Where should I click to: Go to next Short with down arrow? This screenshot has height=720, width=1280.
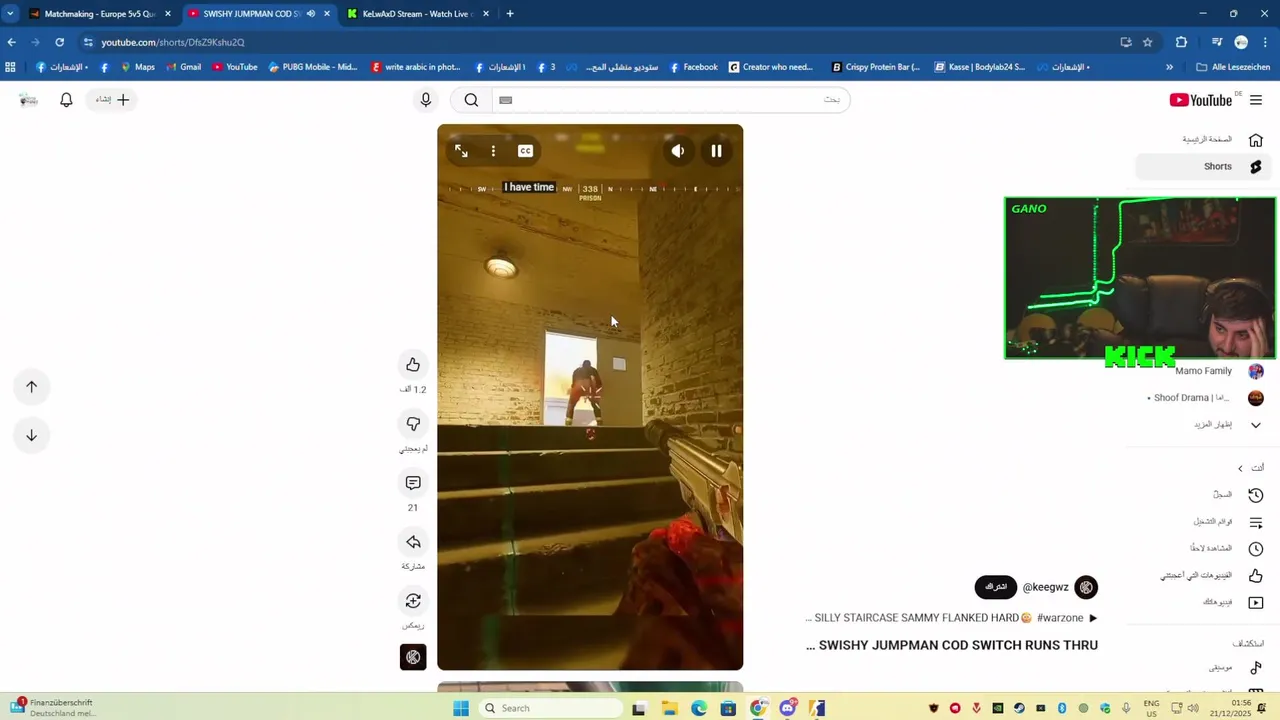31,435
